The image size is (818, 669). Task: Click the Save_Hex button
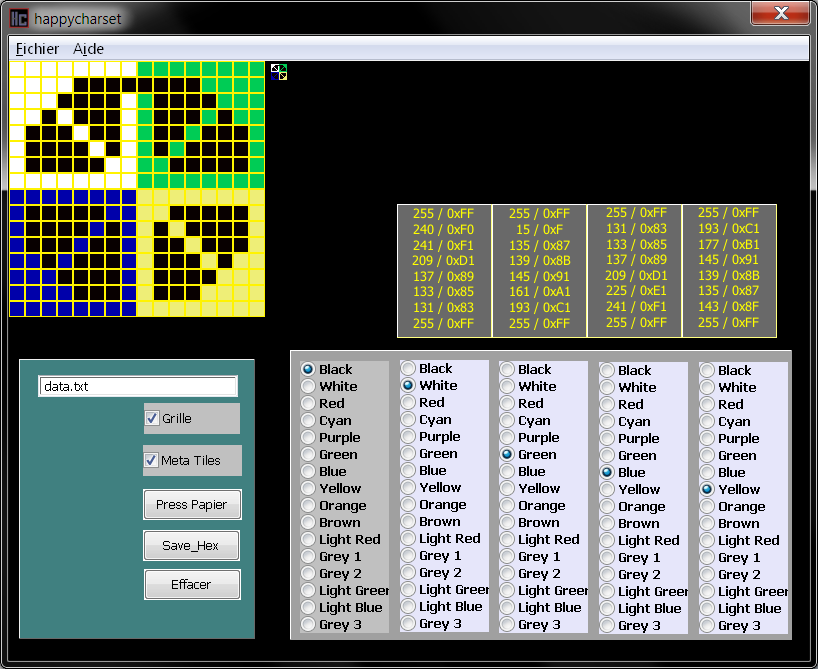pos(192,545)
